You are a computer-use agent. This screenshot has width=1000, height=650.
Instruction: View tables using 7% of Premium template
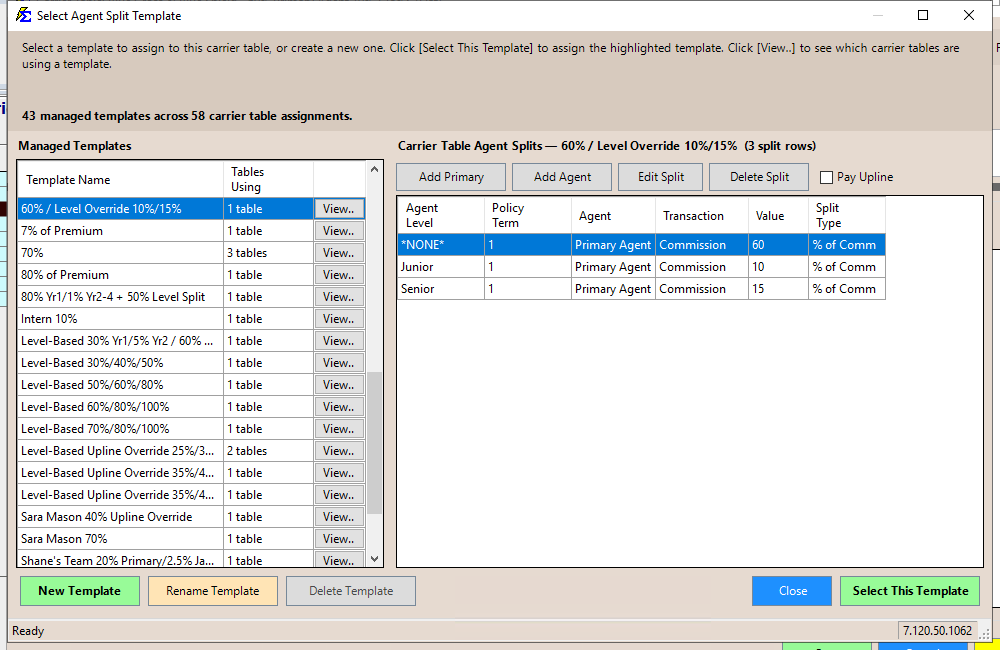click(339, 231)
